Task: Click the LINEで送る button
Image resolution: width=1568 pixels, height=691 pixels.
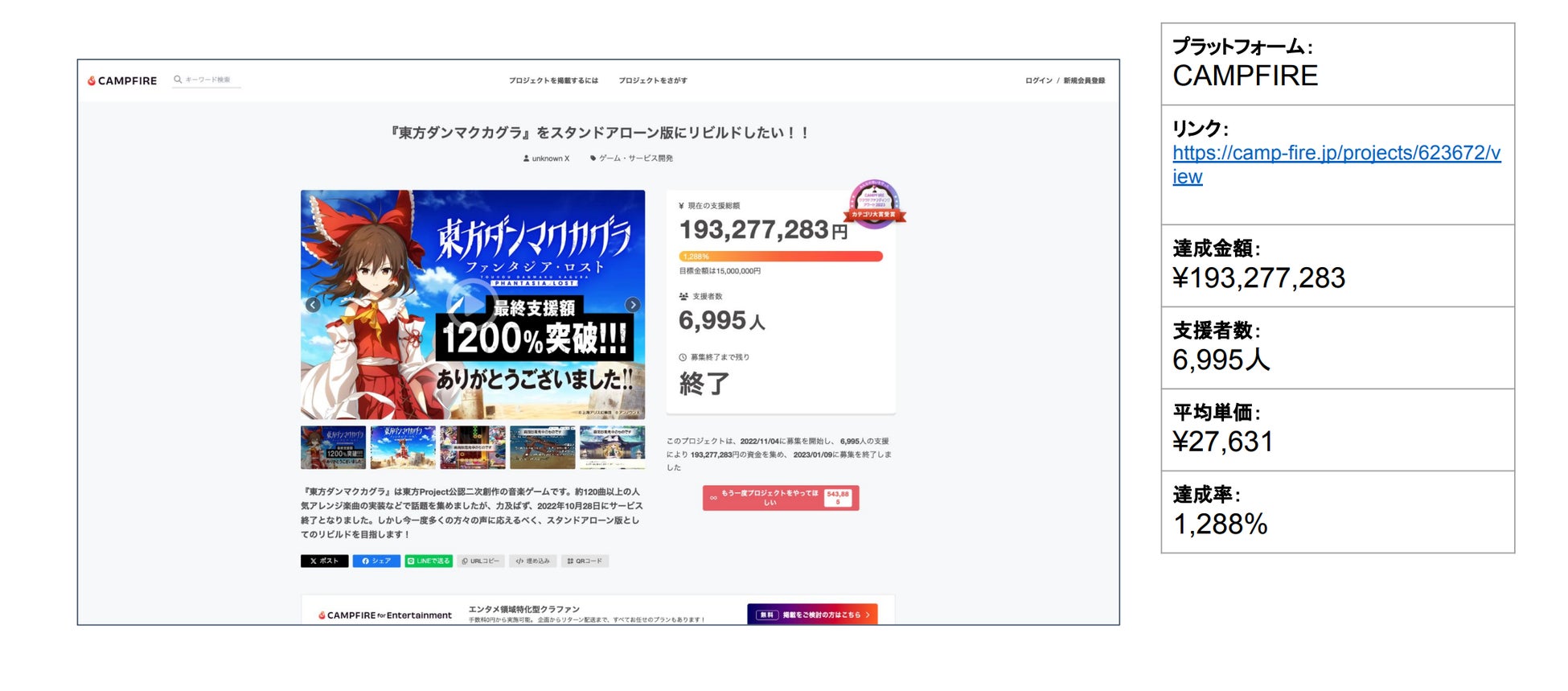Action: pos(429,561)
